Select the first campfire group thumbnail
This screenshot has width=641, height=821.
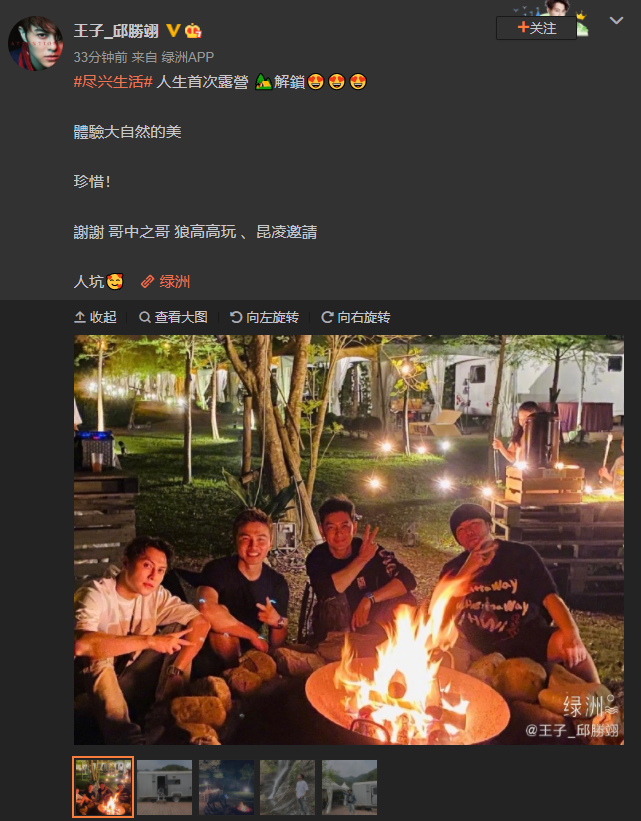pos(103,787)
